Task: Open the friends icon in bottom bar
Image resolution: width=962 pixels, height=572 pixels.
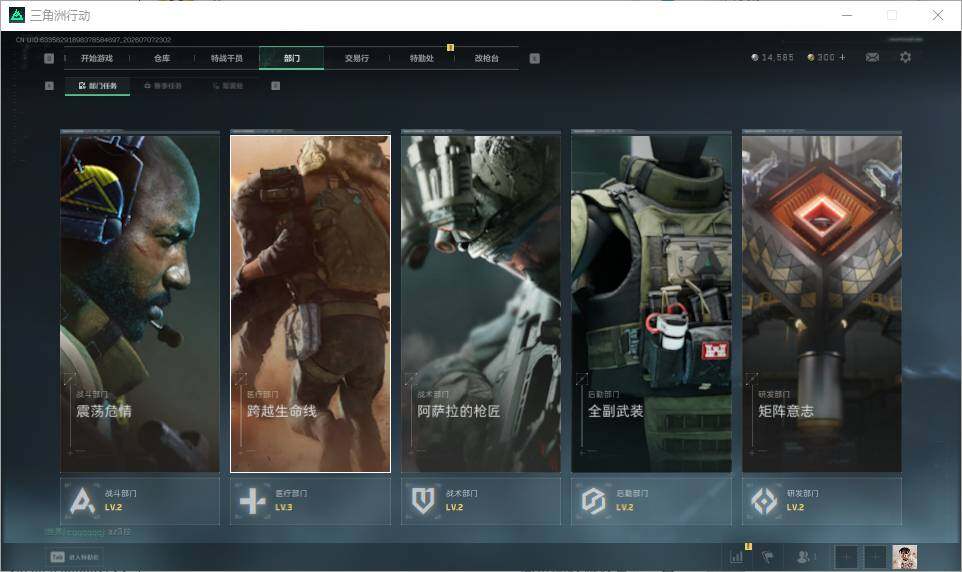Action: 802,557
